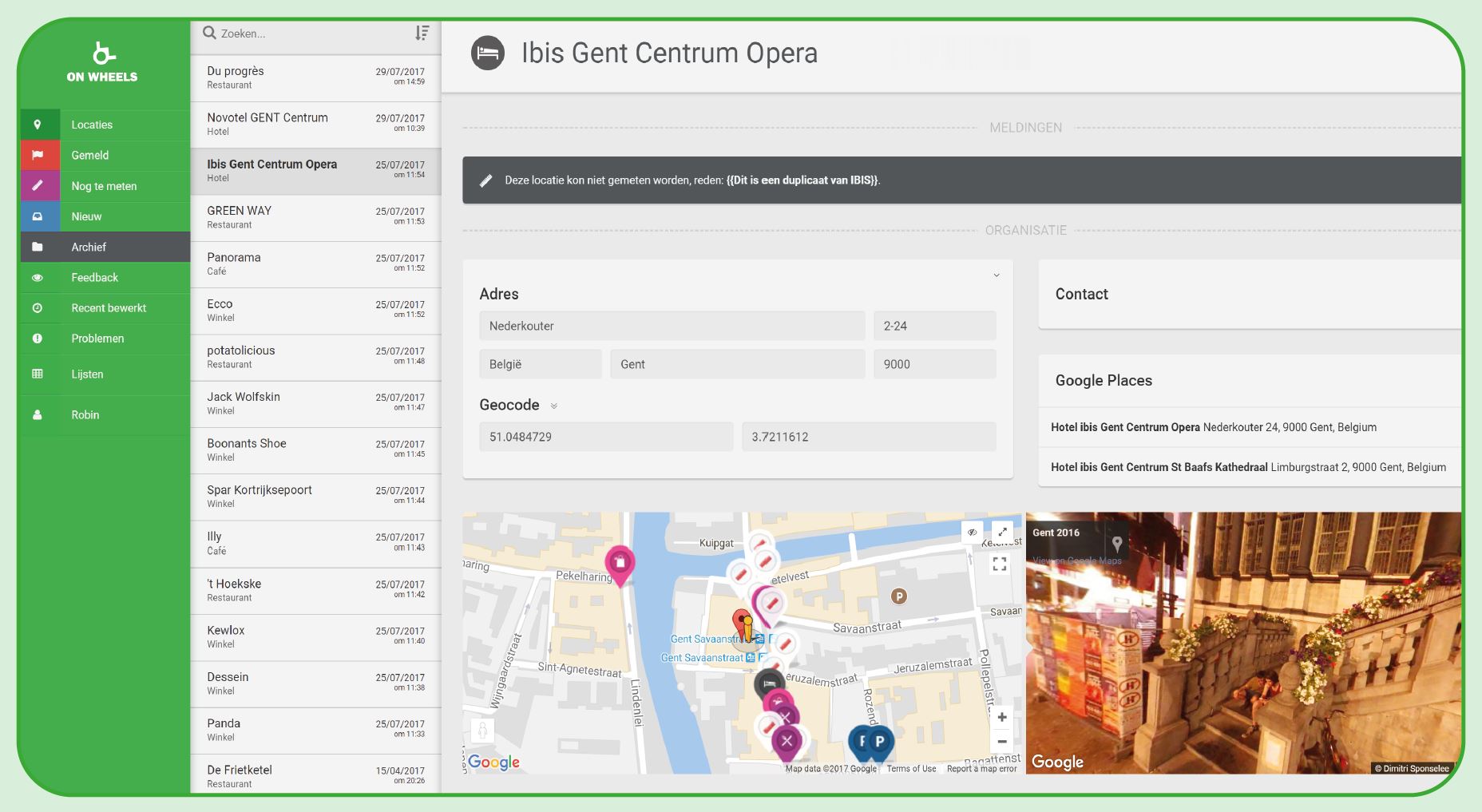Click the search magnifier icon
Screen dimensions: 1482x812
click(x=209, y=33)
